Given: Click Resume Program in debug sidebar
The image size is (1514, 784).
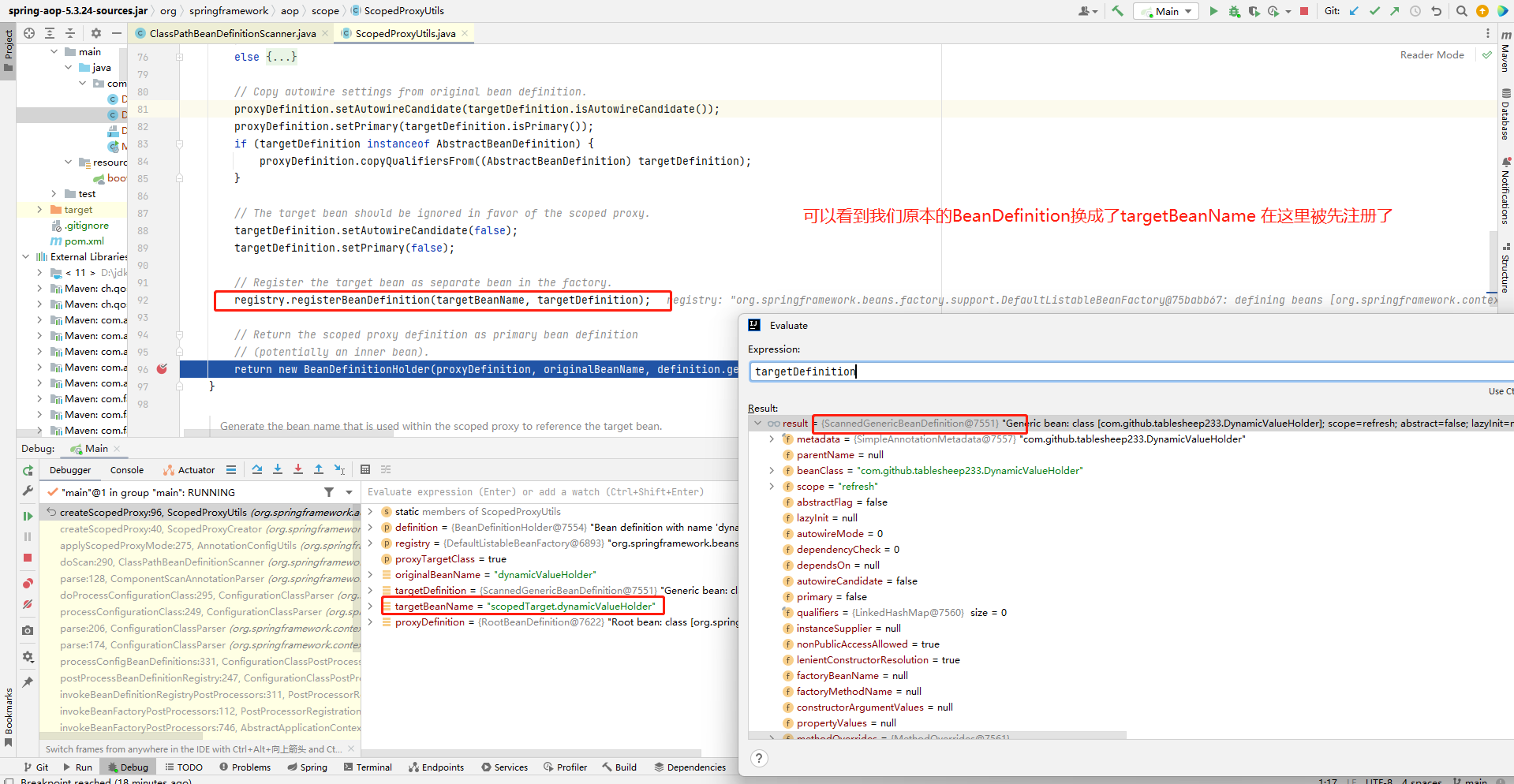Looking at the screenshot, I should tap(28, 516).
